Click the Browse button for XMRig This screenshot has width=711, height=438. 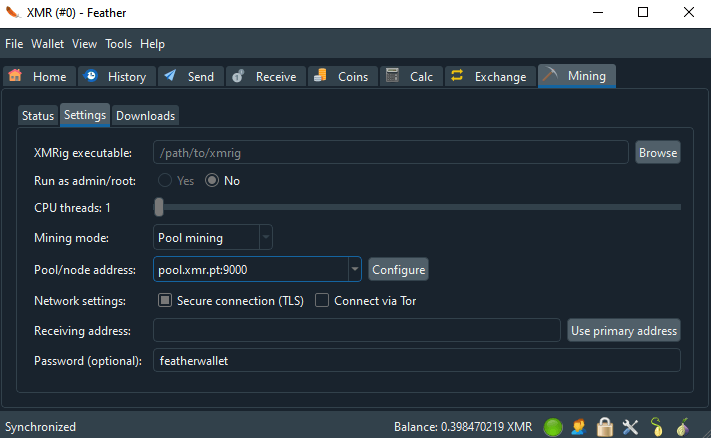[x=658, y=153]
